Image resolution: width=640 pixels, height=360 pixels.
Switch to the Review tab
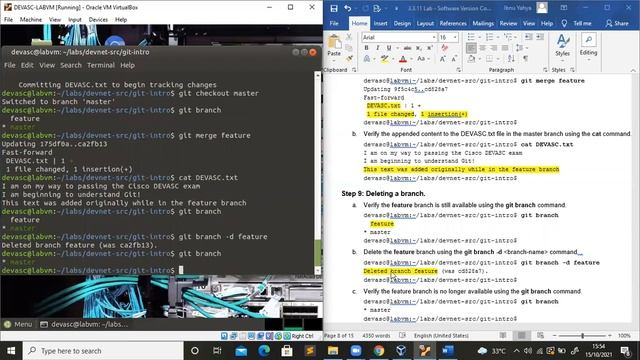(x=508, y=23)
